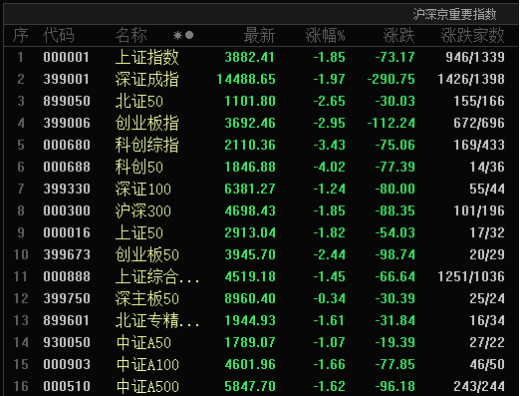This screenshot has width=520, height=396.
Task: Click code 399673
Action: (x=67, y=255)
